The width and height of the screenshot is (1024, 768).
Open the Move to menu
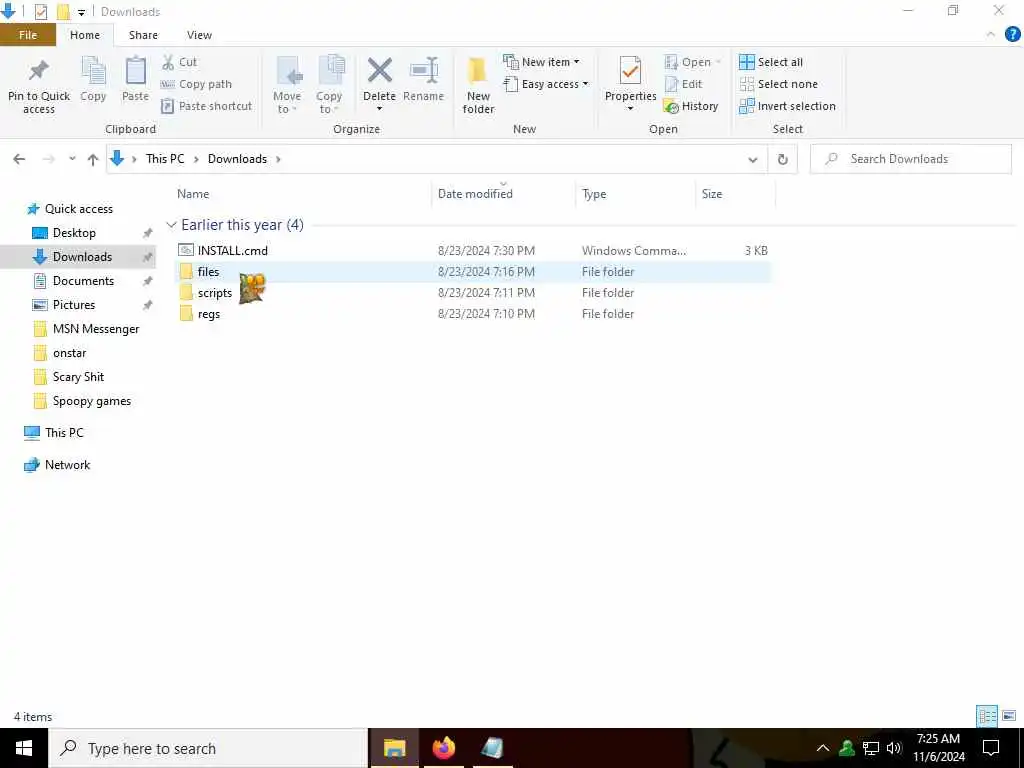[287, 85]
